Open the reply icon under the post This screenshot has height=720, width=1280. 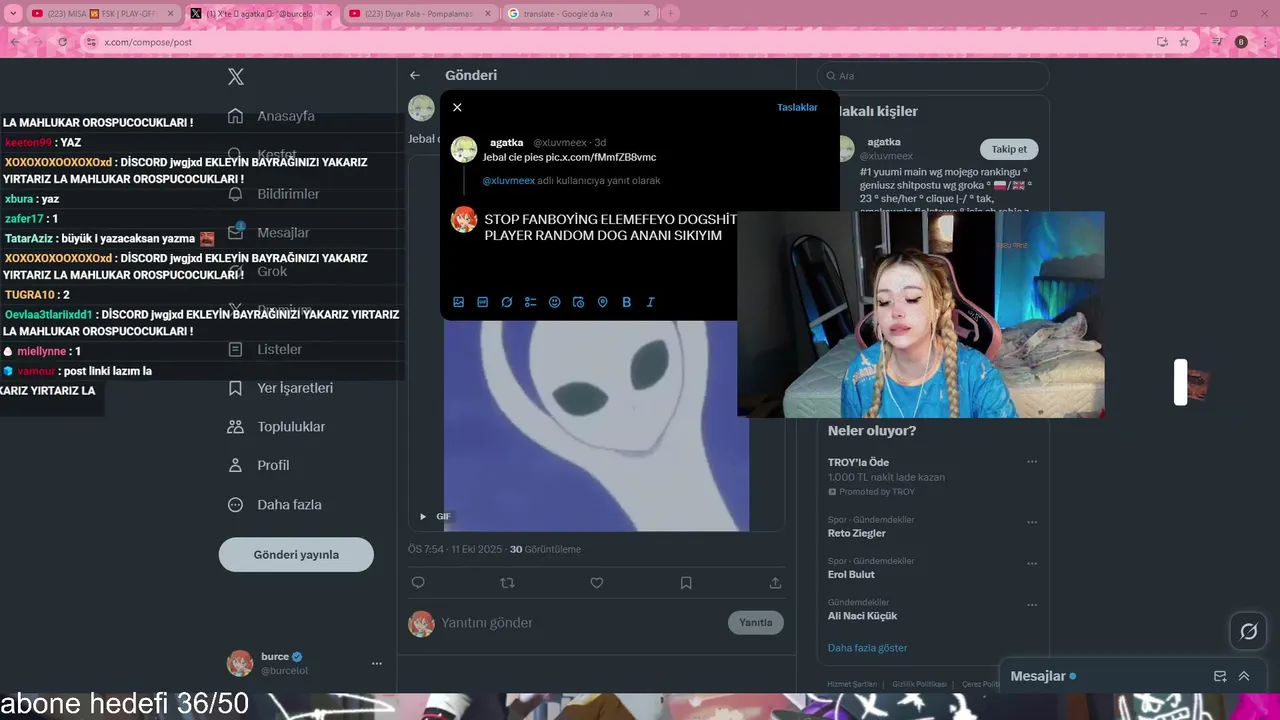[418, 583]
